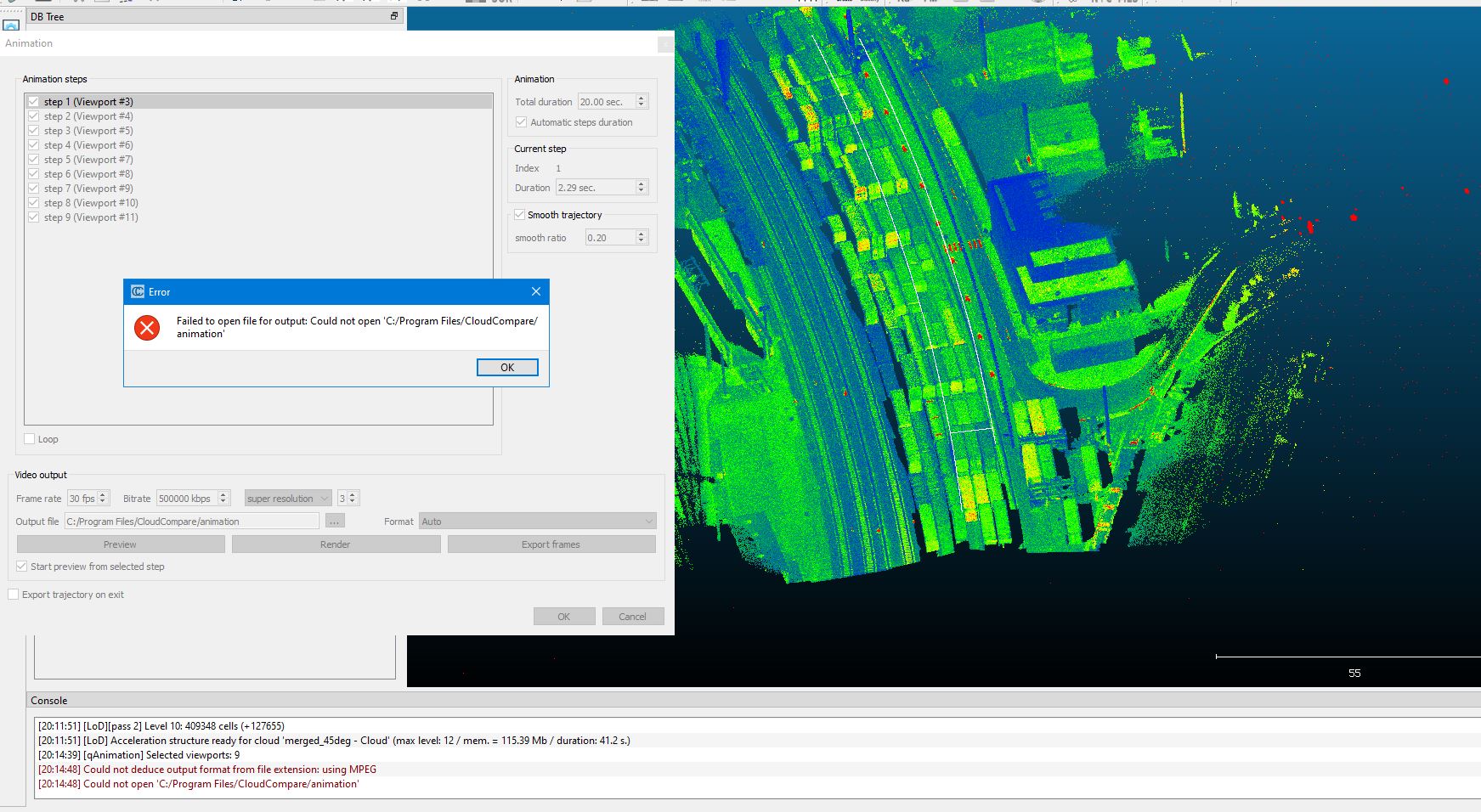Expand the Format Auto dropdown
1481x812 pixels.
click(537, 522)
